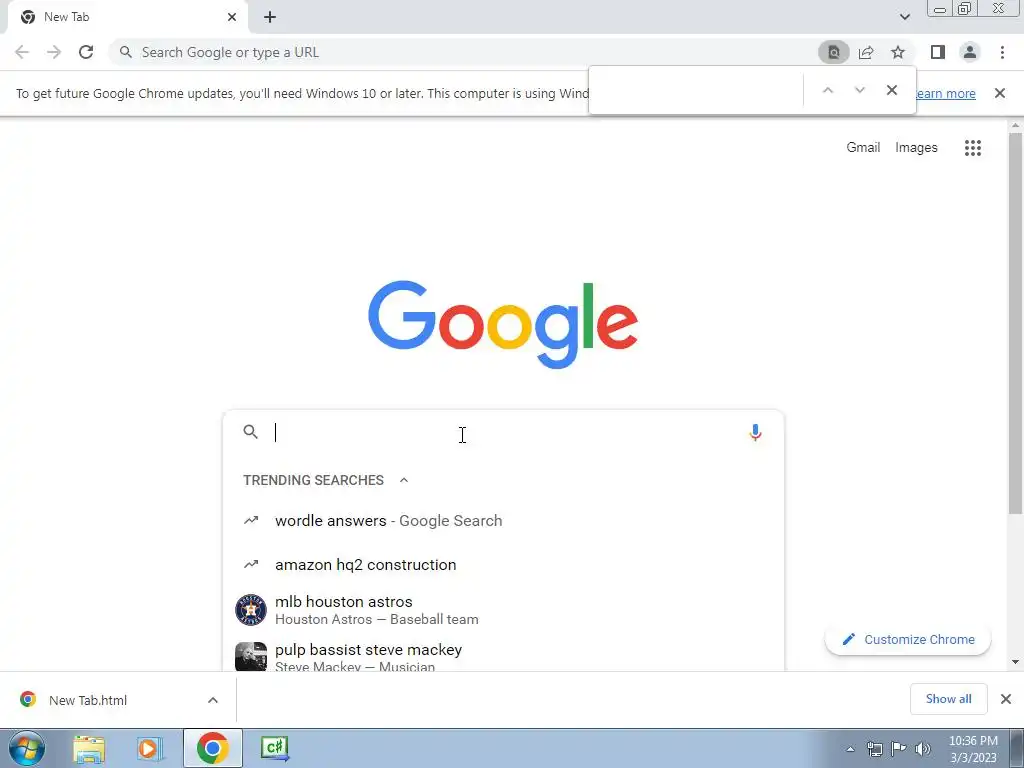Viewport: 1024px width, 768px height.
Task: Select amazon hq2 construction suggestion
Action: coord(503,564)
